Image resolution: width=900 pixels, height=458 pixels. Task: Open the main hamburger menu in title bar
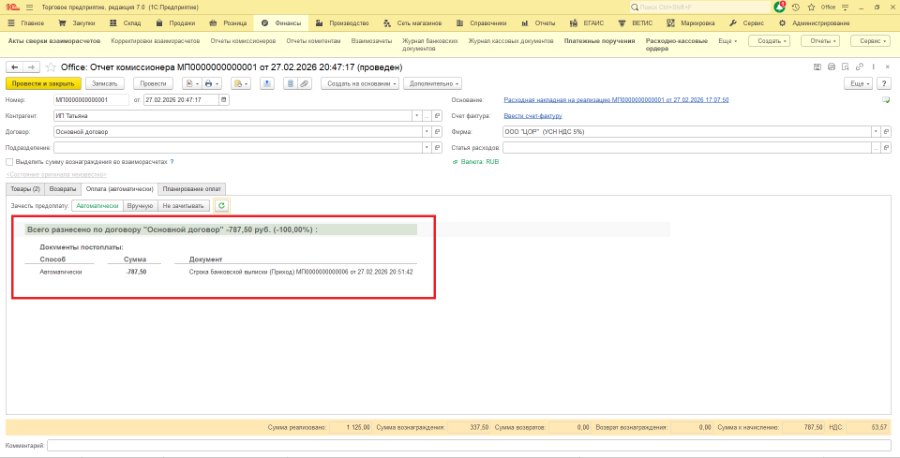coord(30,7)
